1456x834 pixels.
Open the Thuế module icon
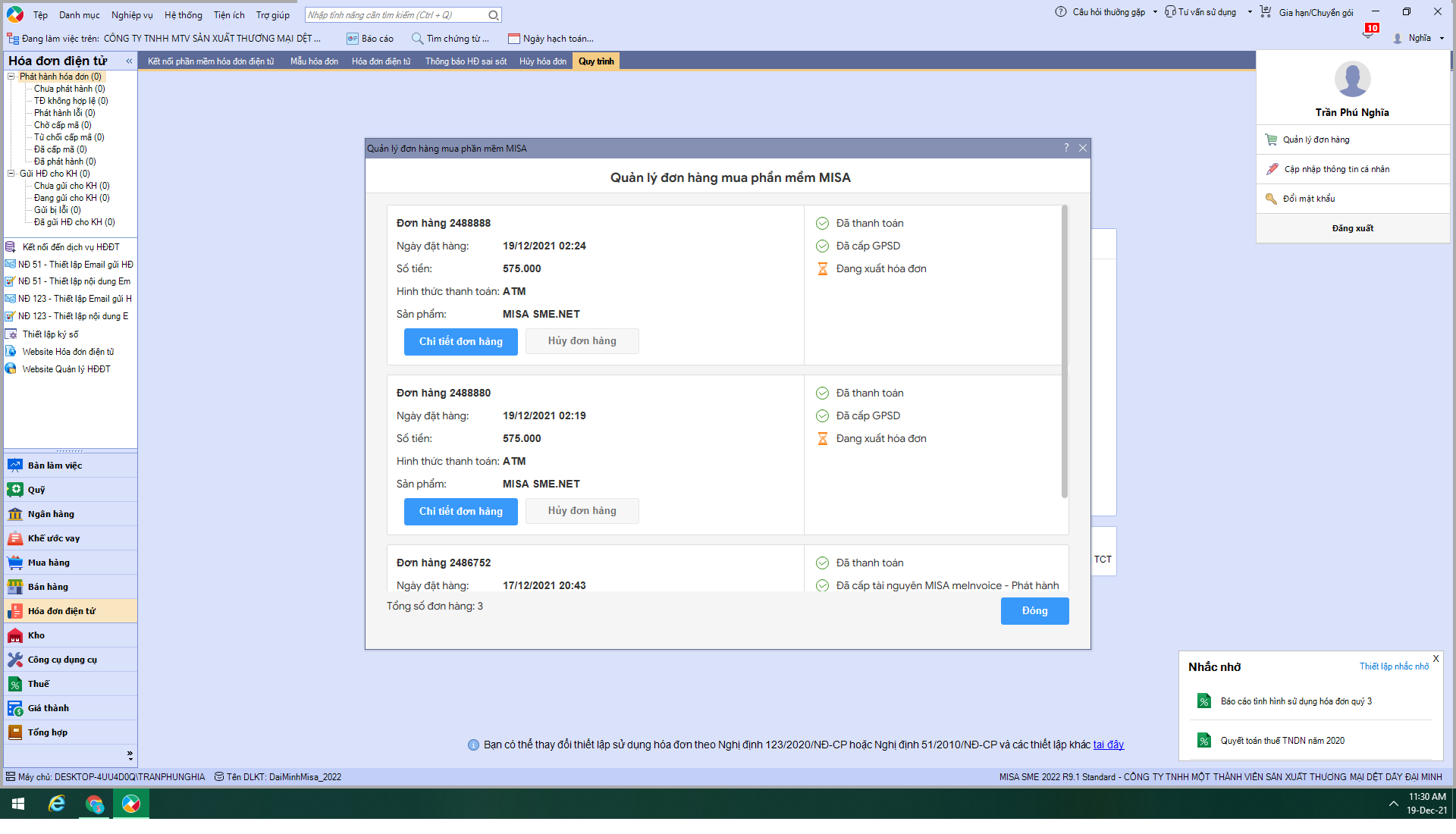pos(15,684)
